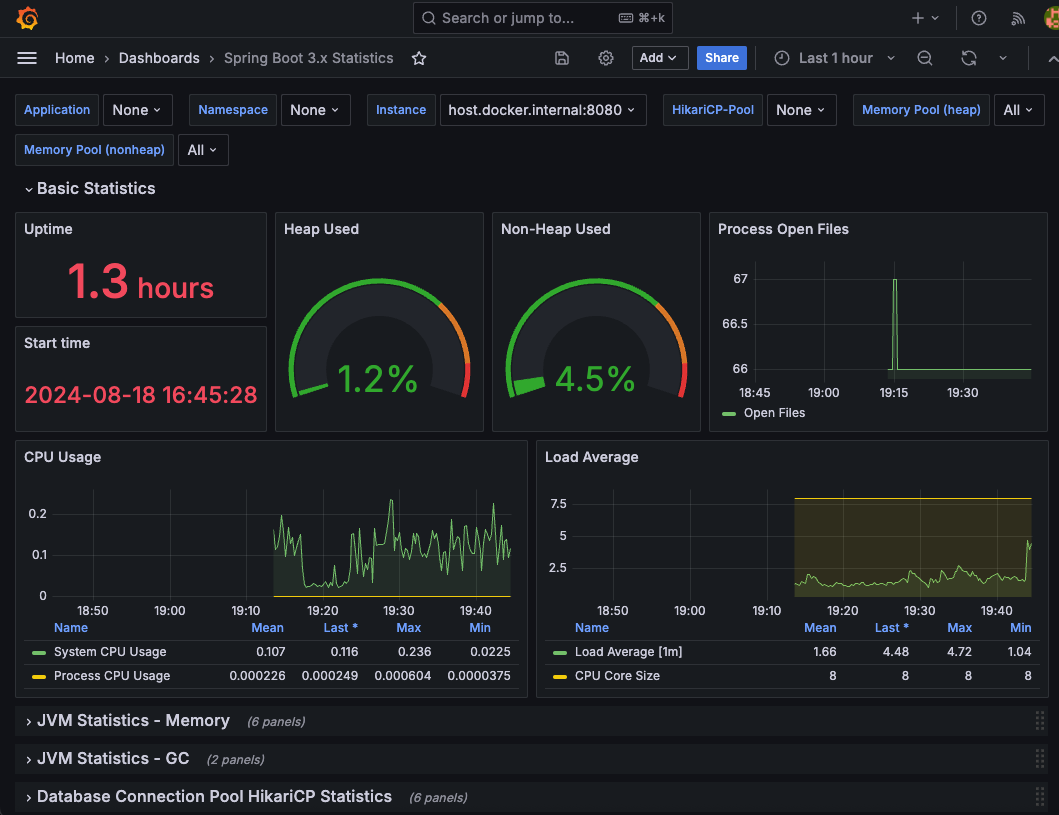
Task: Click the plus new item icon
Action: [917, 18]
